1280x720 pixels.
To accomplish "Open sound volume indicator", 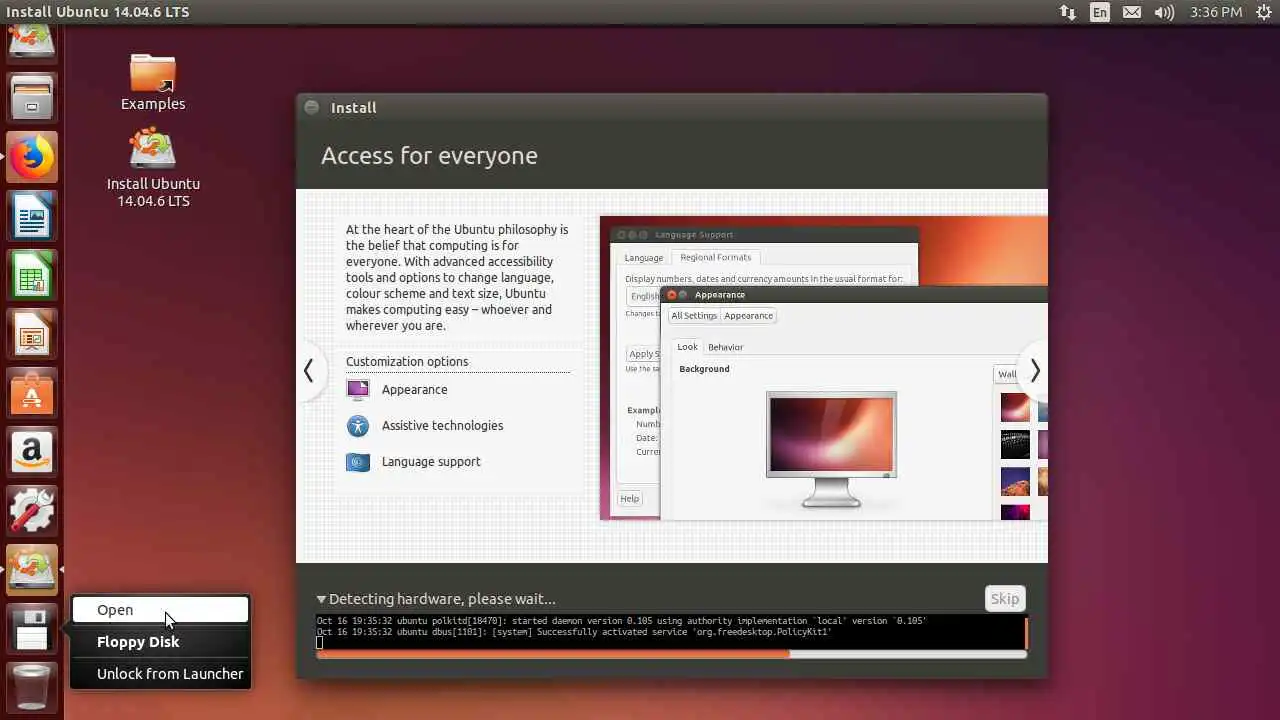I will [x=1164, y=12].
